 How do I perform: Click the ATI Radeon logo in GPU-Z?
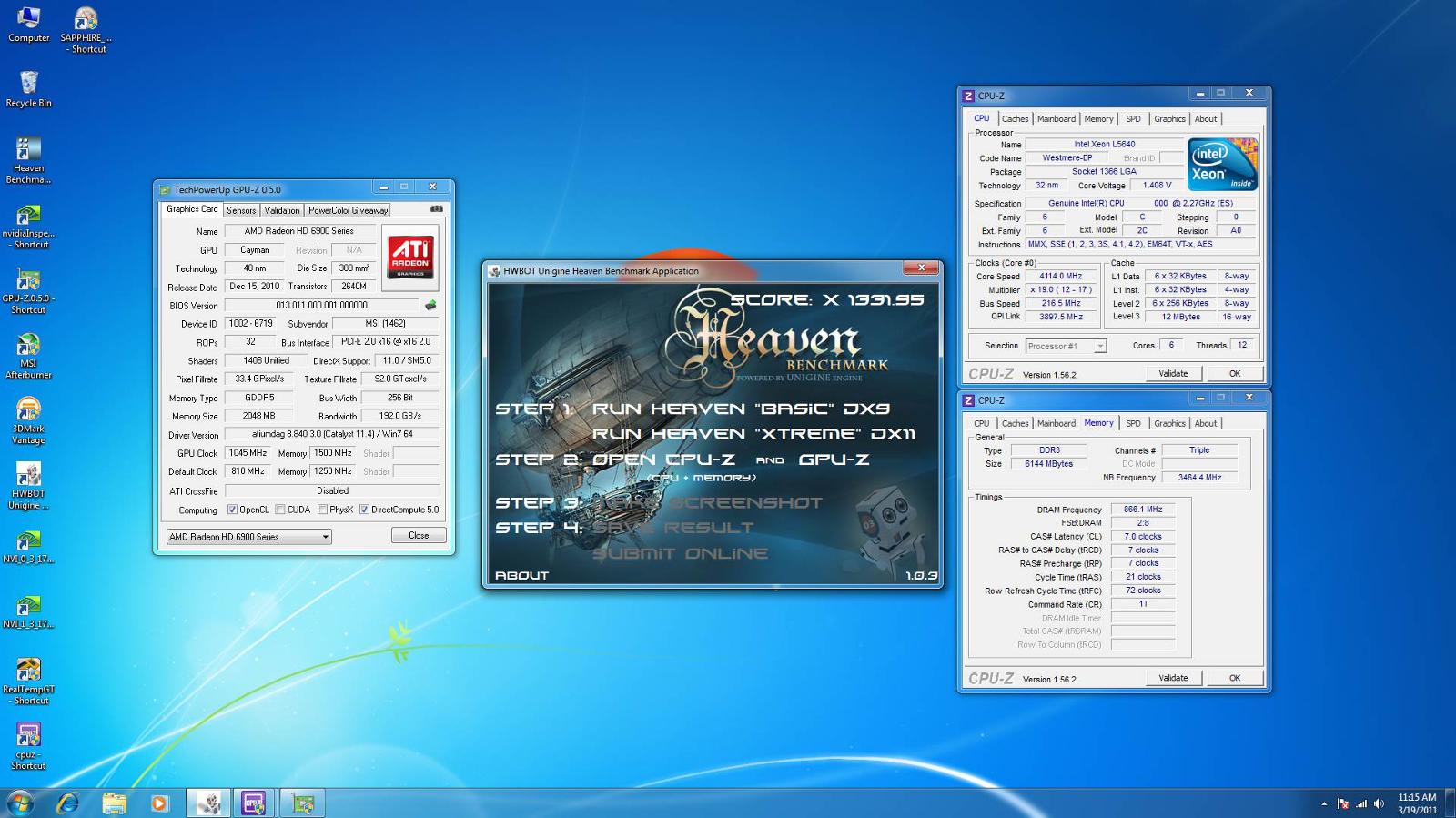410,257
